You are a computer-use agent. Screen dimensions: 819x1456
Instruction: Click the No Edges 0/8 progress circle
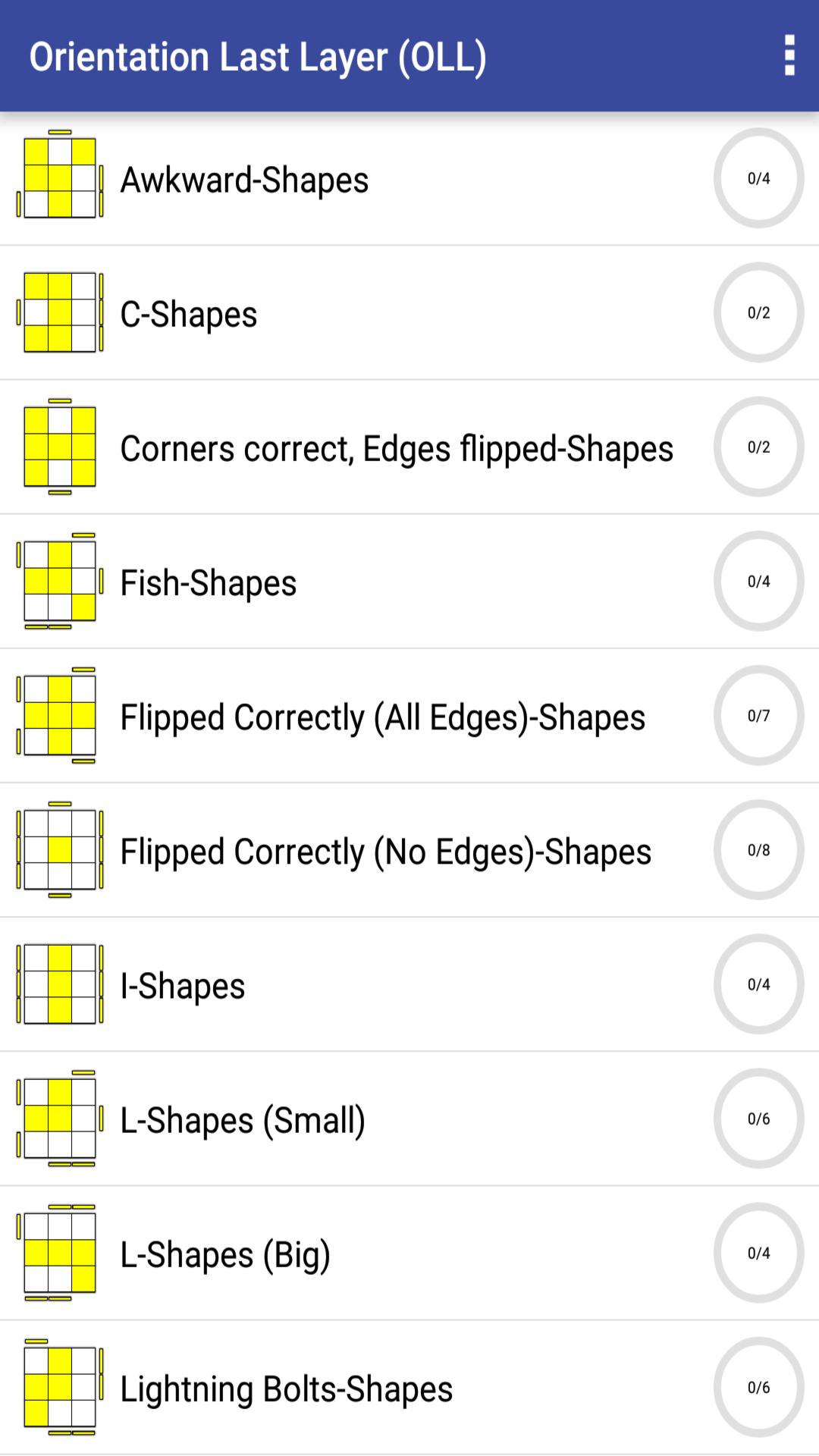point(758,850)
